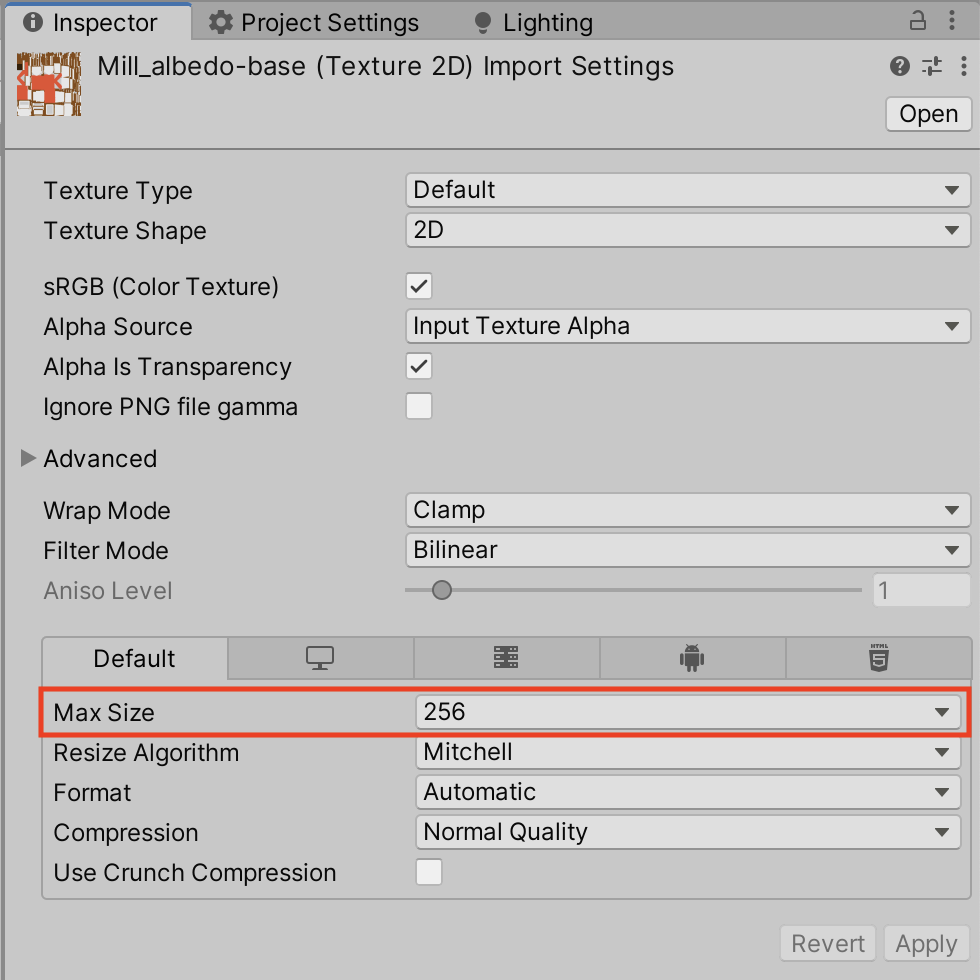Click the Mill_albedo-base texture thumbnail

tap(49, 84)
